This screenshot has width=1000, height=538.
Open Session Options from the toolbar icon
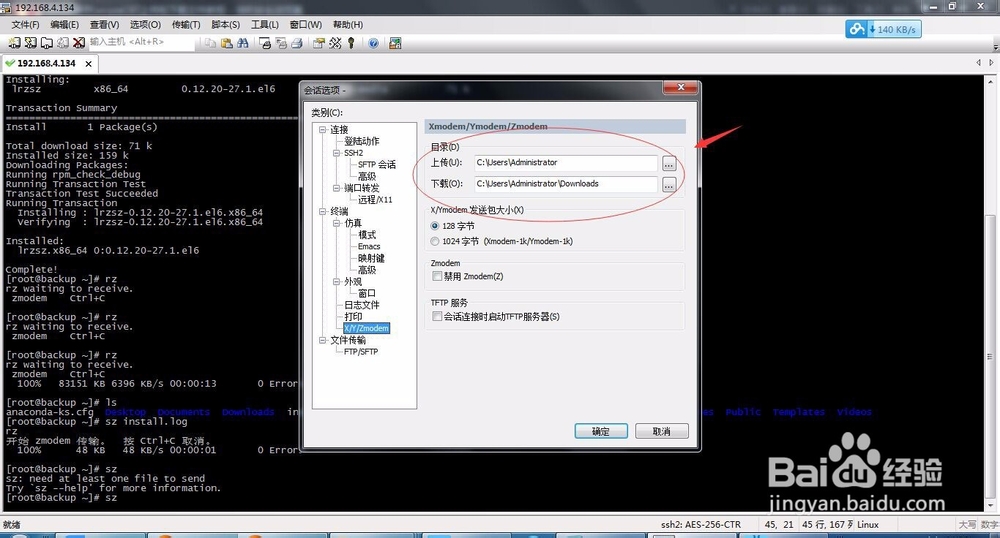pos(319,43)
